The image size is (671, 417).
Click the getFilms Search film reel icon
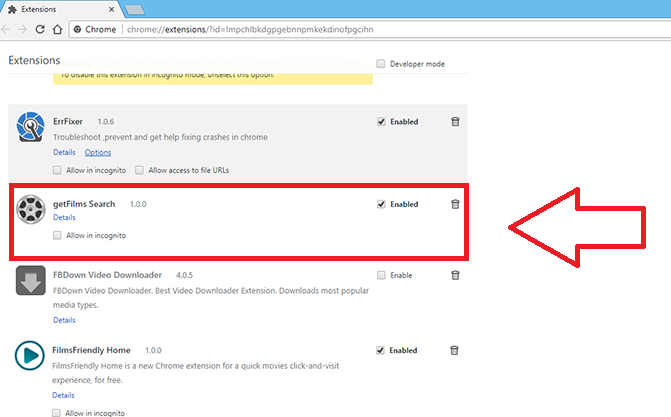(30, 209)
